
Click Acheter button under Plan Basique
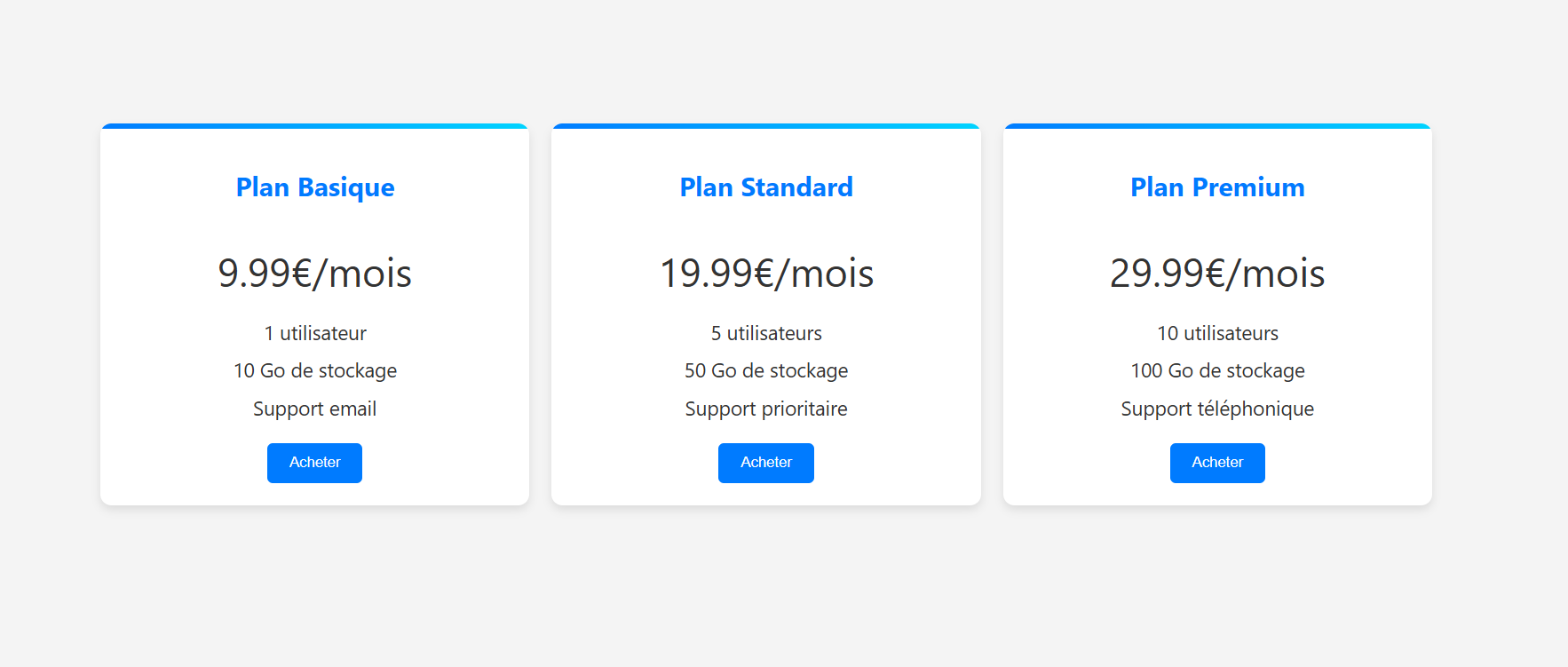314,463
